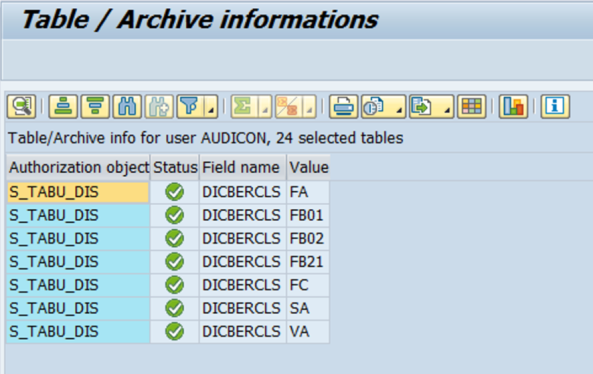Image resolution: width=593 pixels, height=374 pixels.
Task: Select the Value column header
Action: point(308,167)
